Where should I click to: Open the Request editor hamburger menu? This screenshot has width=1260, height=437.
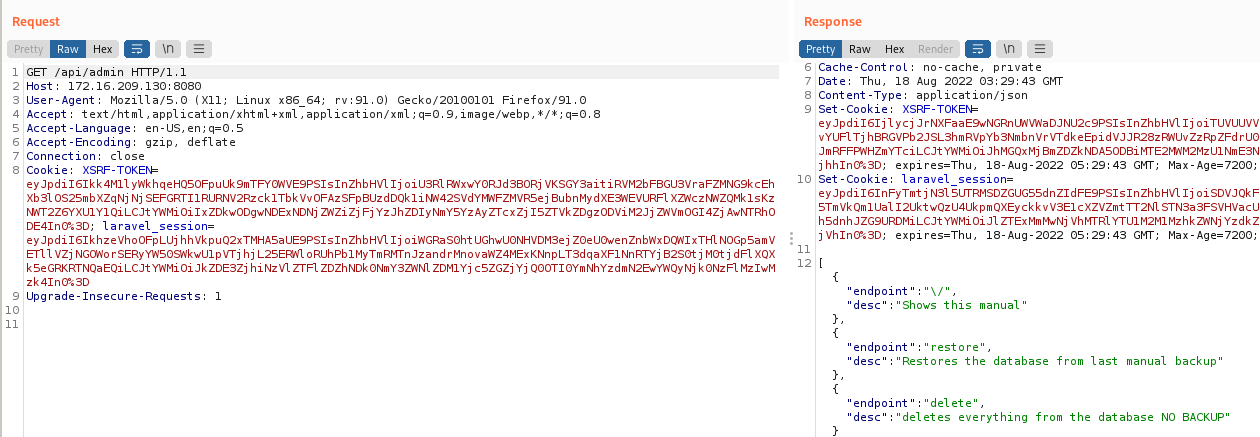[199, 49]
